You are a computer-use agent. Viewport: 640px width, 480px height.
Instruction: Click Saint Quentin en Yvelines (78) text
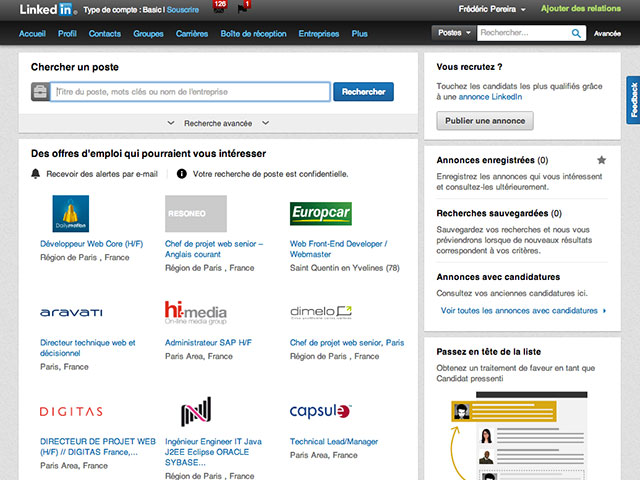pos(344,268)
